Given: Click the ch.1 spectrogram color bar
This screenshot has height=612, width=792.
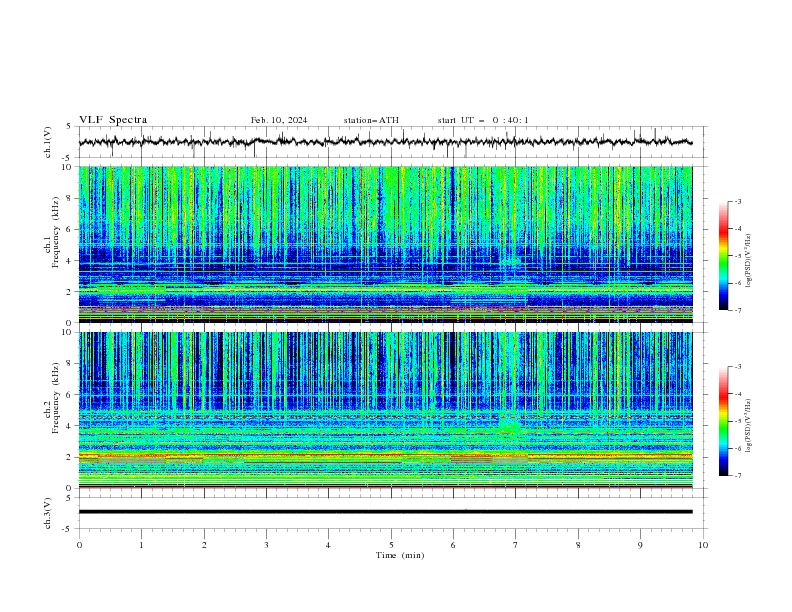Looking at the screenshot, I should (x=724, y=256).
